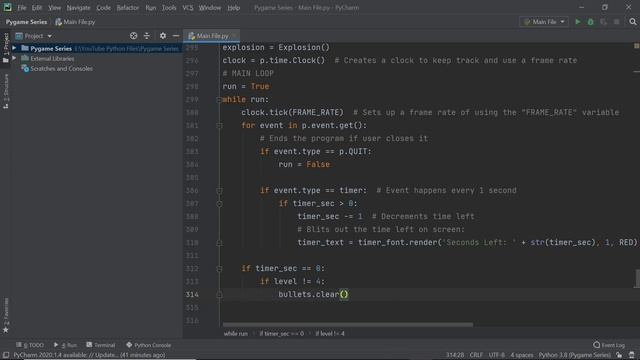Image resolution: width=640 pixels, height=360 pixels.
Task: Open the File menu
Action: tap(22, 8)
